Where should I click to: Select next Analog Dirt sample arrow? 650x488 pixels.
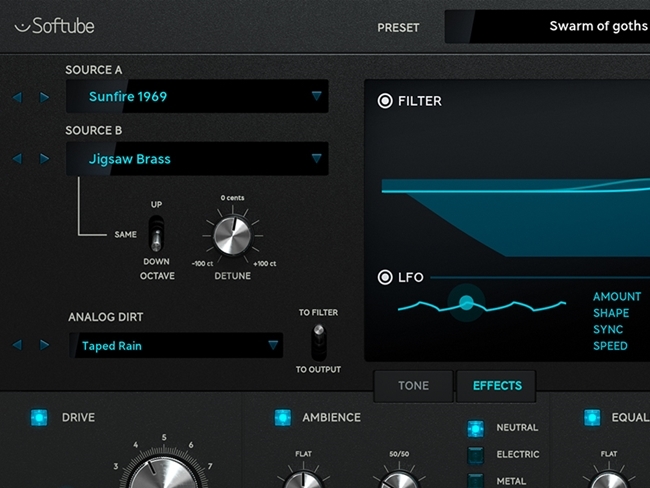[x=44, y=345]
